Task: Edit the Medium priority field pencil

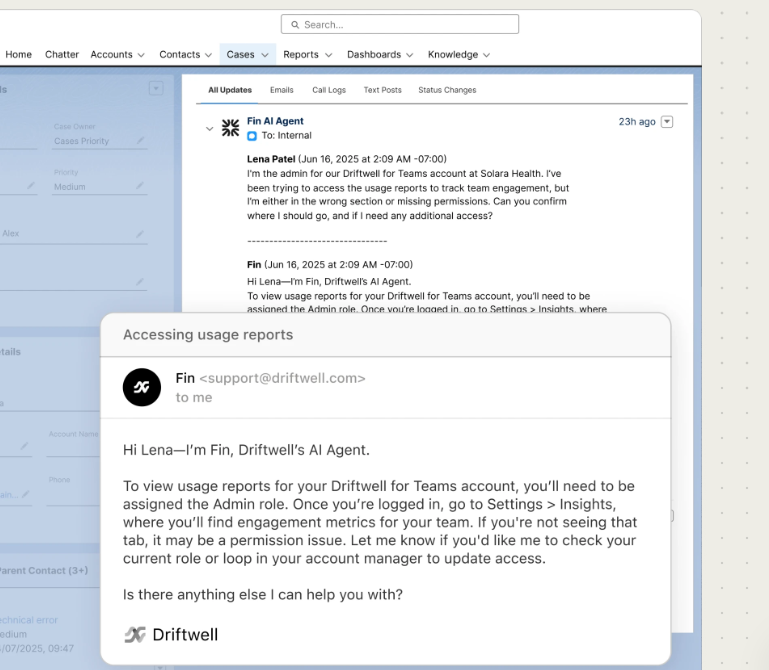Action: coord(140,186)
